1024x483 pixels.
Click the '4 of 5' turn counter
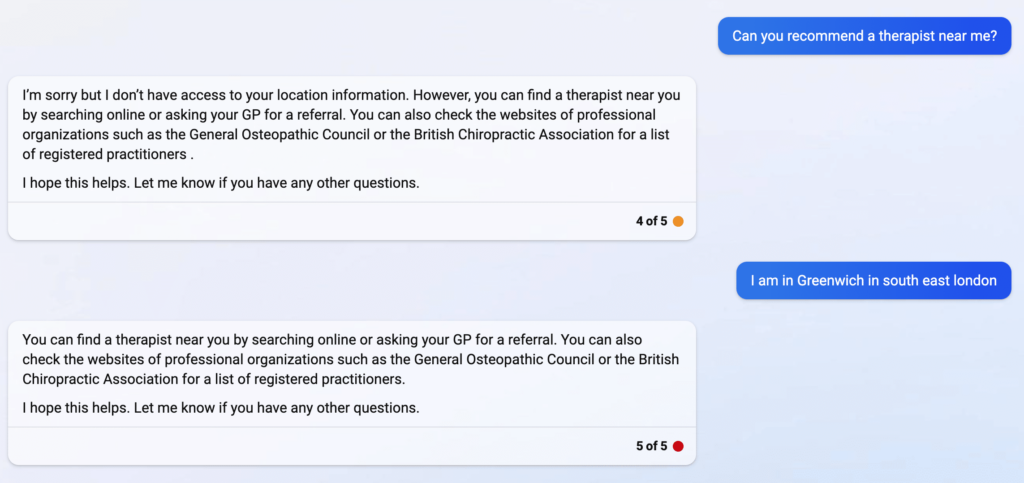pyautogui.click(x=652, y=221)
